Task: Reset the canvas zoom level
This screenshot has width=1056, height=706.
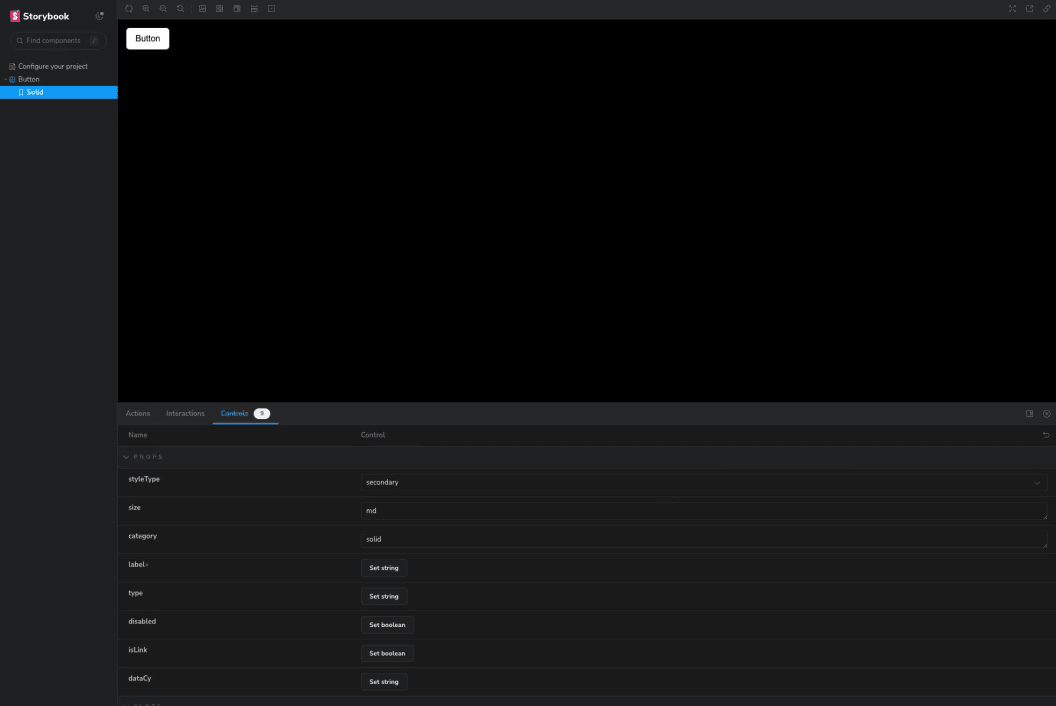Action: click(180, 9)
